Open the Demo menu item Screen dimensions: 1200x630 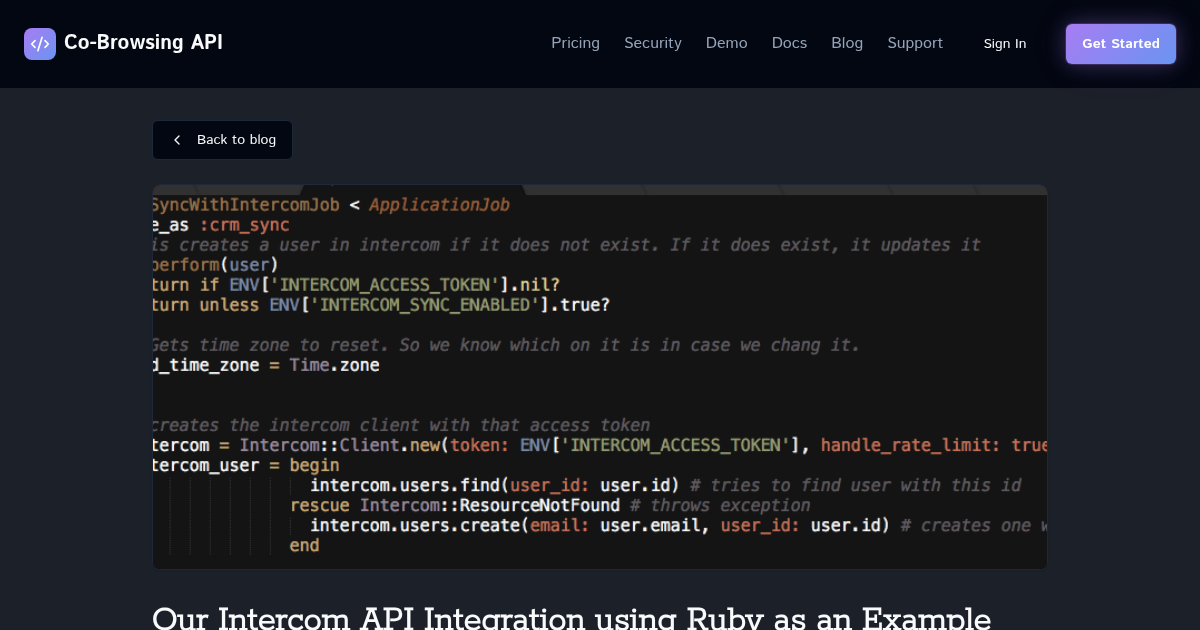(727, 43)
